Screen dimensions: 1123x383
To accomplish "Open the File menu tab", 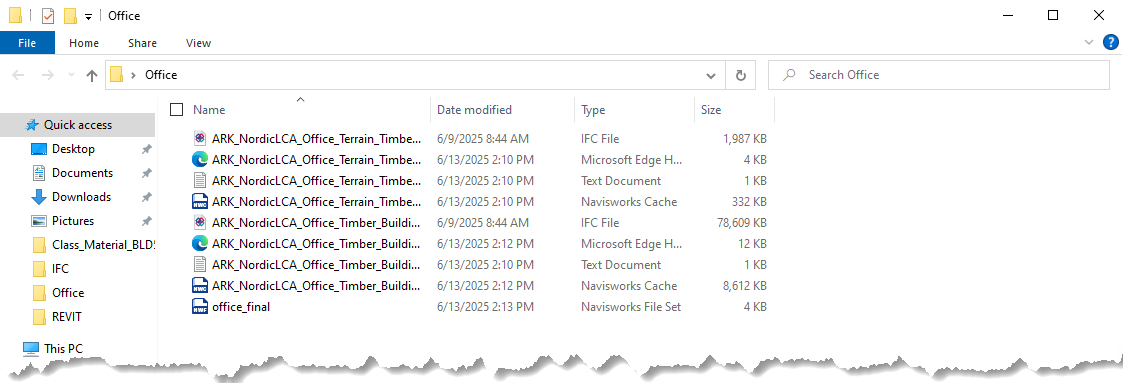I will click(x=27, y=43).
